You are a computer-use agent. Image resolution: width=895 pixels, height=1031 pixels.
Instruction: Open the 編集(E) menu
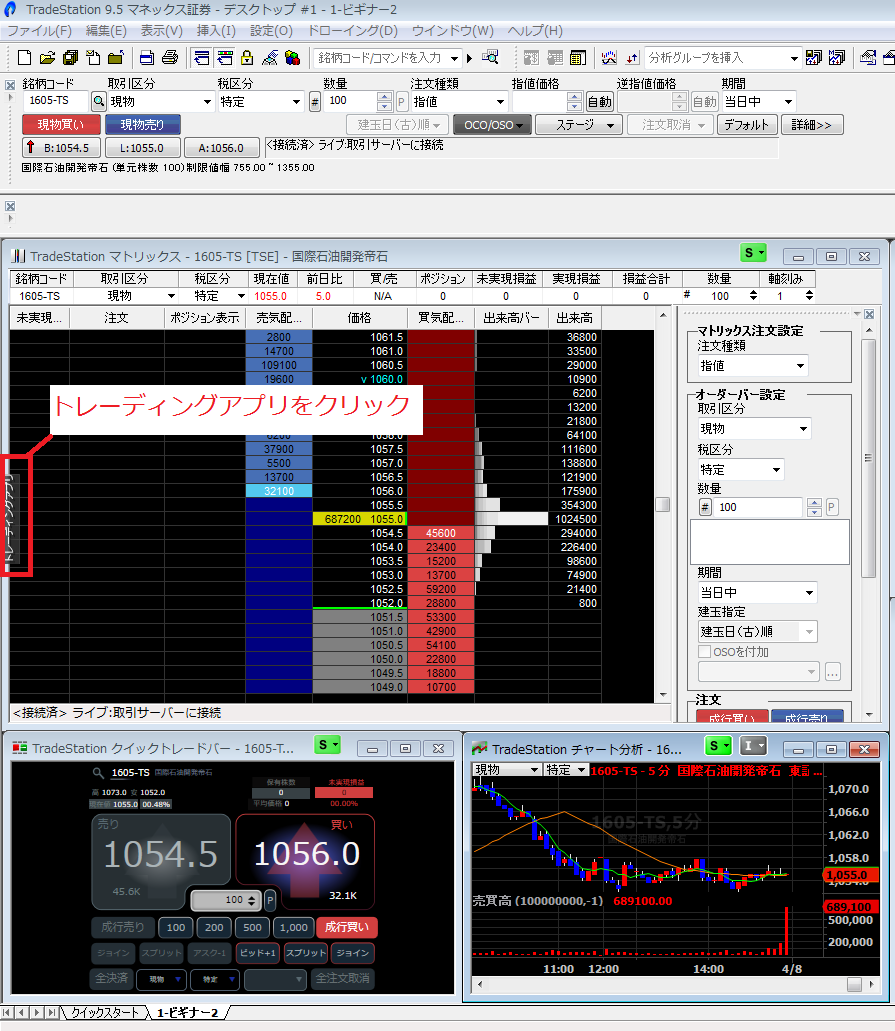click(x=106, y=31)
